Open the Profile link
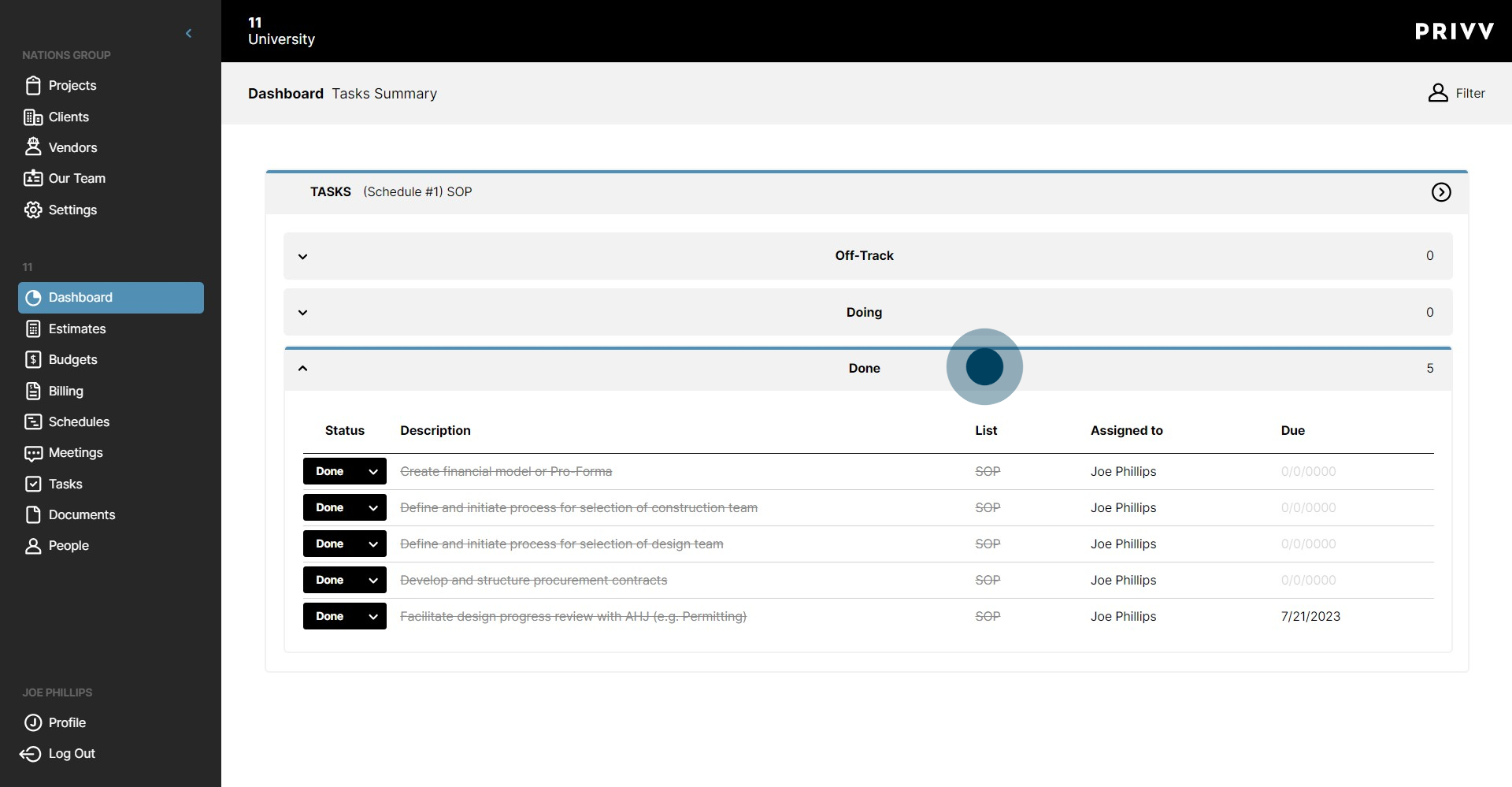Image resolution: width=1512 pixels, height=787 pixels. pyautogui.click(x=67, y=722)
